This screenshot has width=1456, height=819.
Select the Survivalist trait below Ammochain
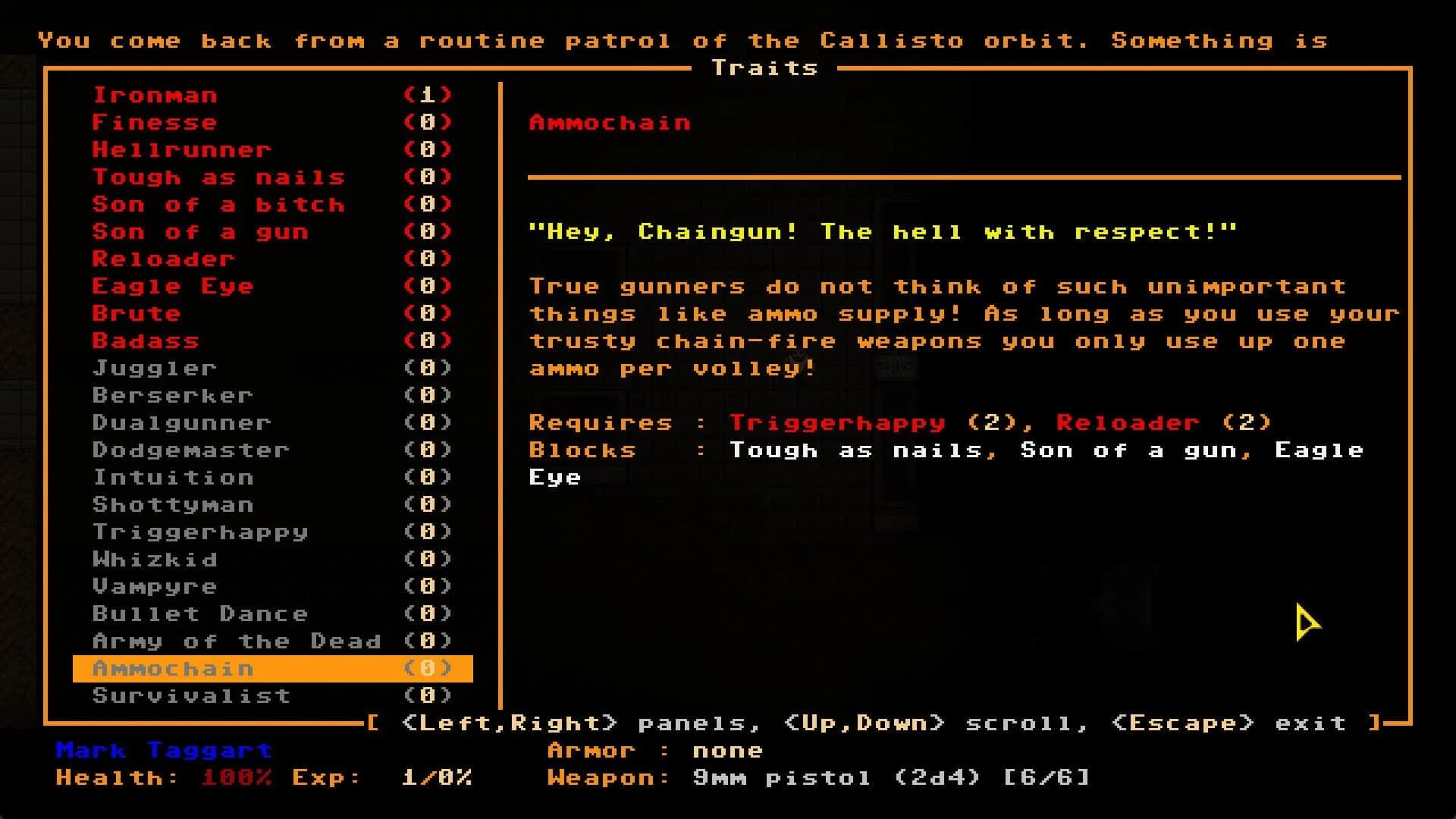pos(191,695)
